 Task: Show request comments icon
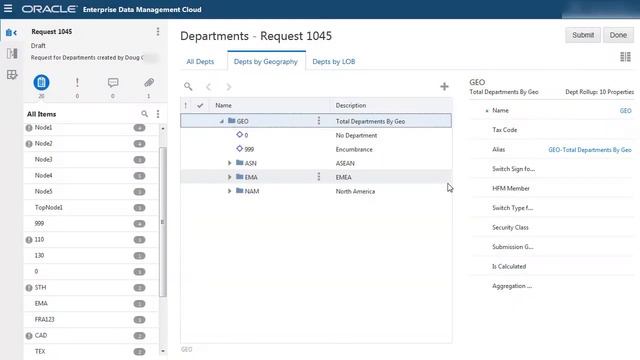[113, 82]
